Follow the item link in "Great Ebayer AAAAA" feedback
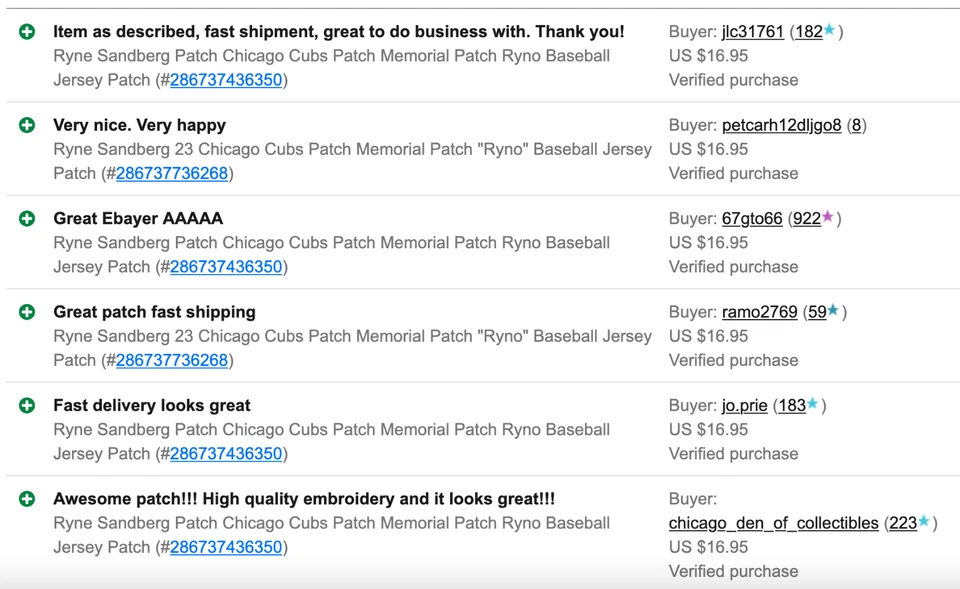The height and width of the screenshot is (589, 960). pyautogui.click(x=226, y=267)
